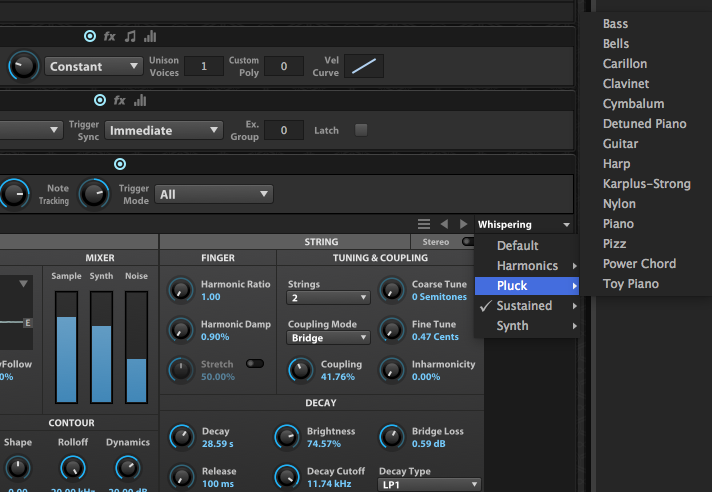Screen dimensions: 712x492
Task: Click the bar graph icon above Trigger Sync
Action: pyautogui.click(x=140, y=100)
